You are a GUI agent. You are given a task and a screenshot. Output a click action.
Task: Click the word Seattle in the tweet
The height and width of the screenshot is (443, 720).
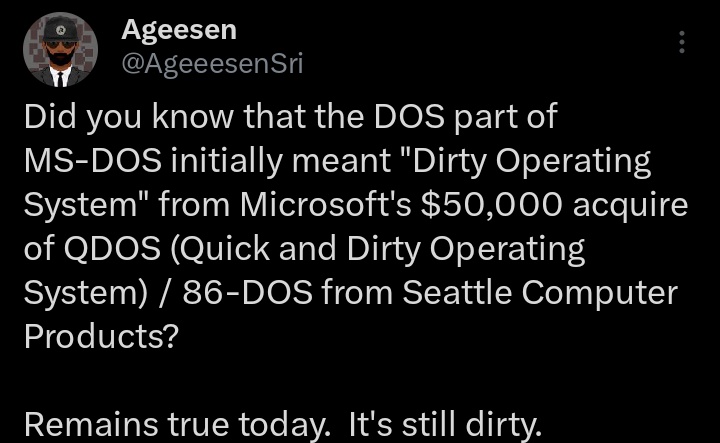coord(457,292)
